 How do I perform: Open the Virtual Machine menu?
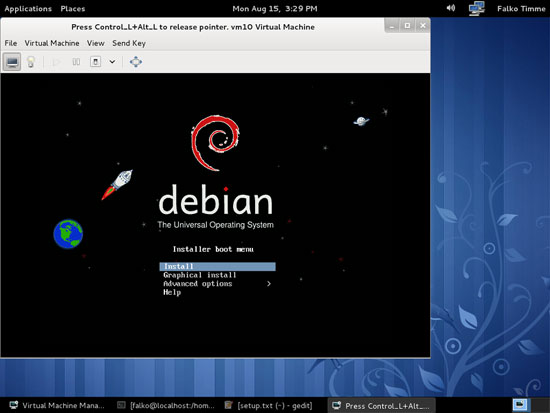pos(52,43)
